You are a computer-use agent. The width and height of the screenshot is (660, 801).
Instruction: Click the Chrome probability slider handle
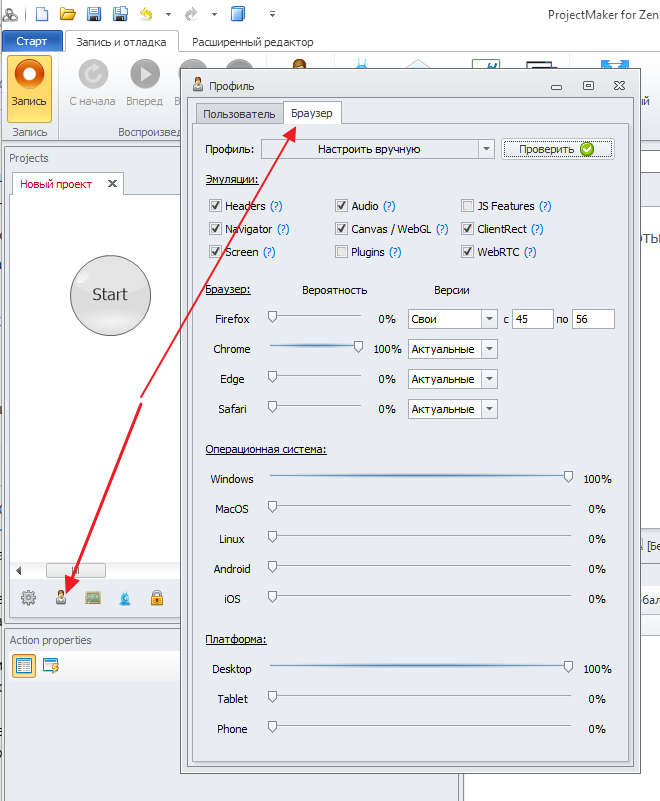(x=359, y=347)
